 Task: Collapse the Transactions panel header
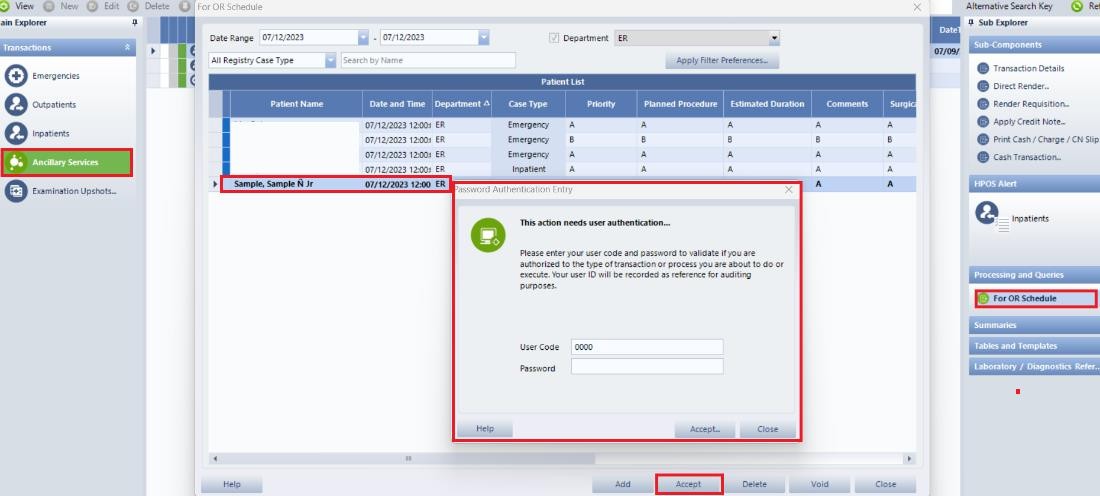[127, 47]
